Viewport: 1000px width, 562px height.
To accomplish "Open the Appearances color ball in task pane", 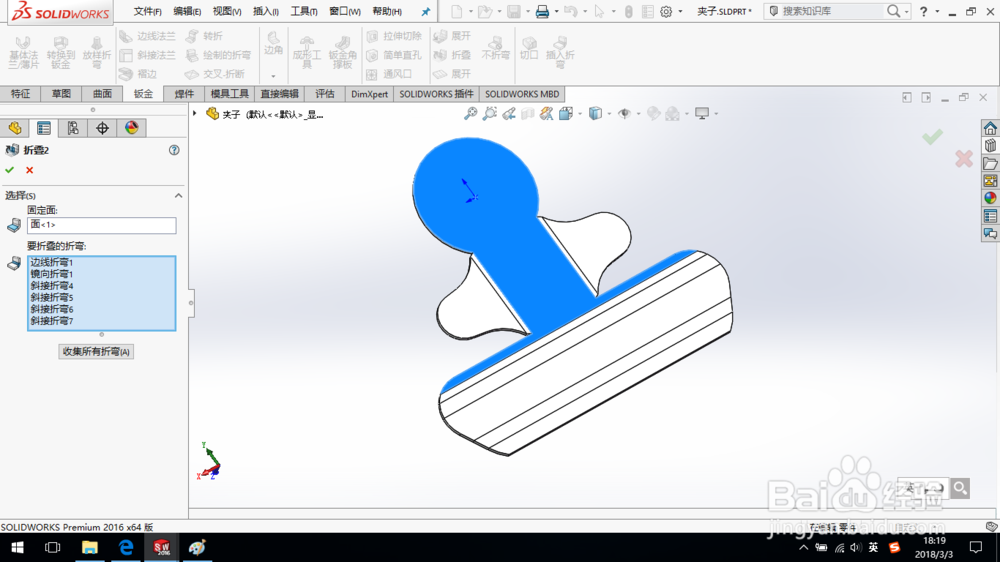I will (x=990, y=198).
